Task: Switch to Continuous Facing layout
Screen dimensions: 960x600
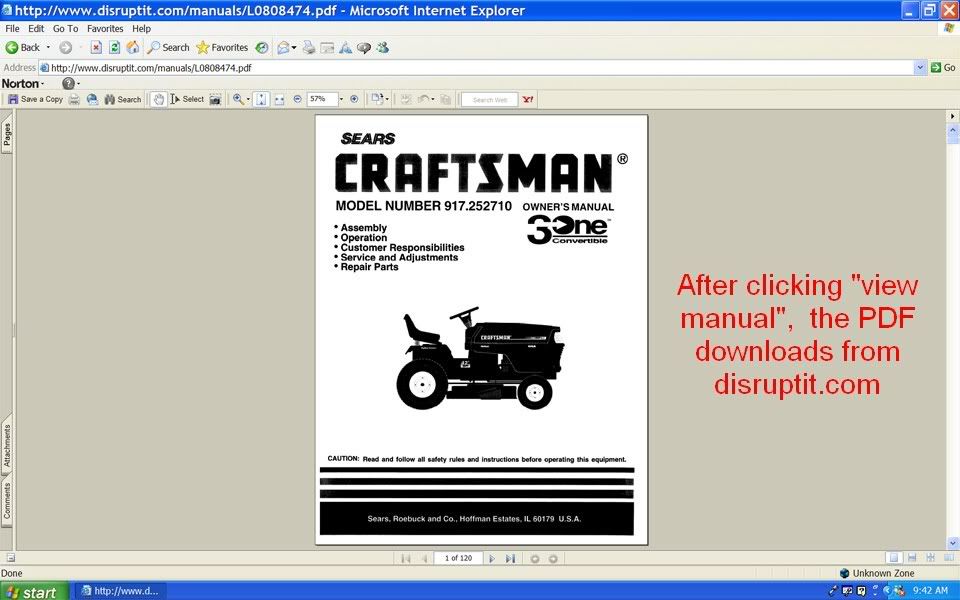Action: pos(930,557)
